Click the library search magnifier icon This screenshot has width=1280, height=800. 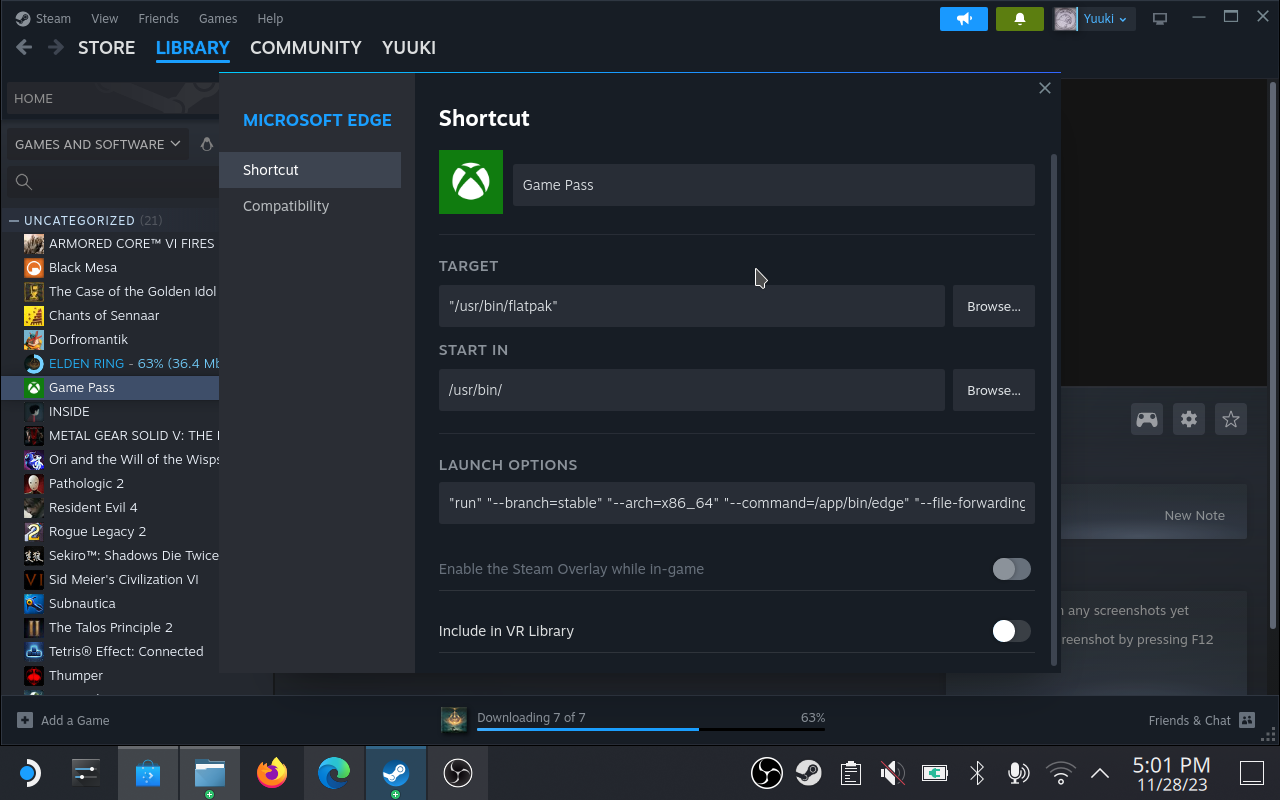click(x=24, y=182)
